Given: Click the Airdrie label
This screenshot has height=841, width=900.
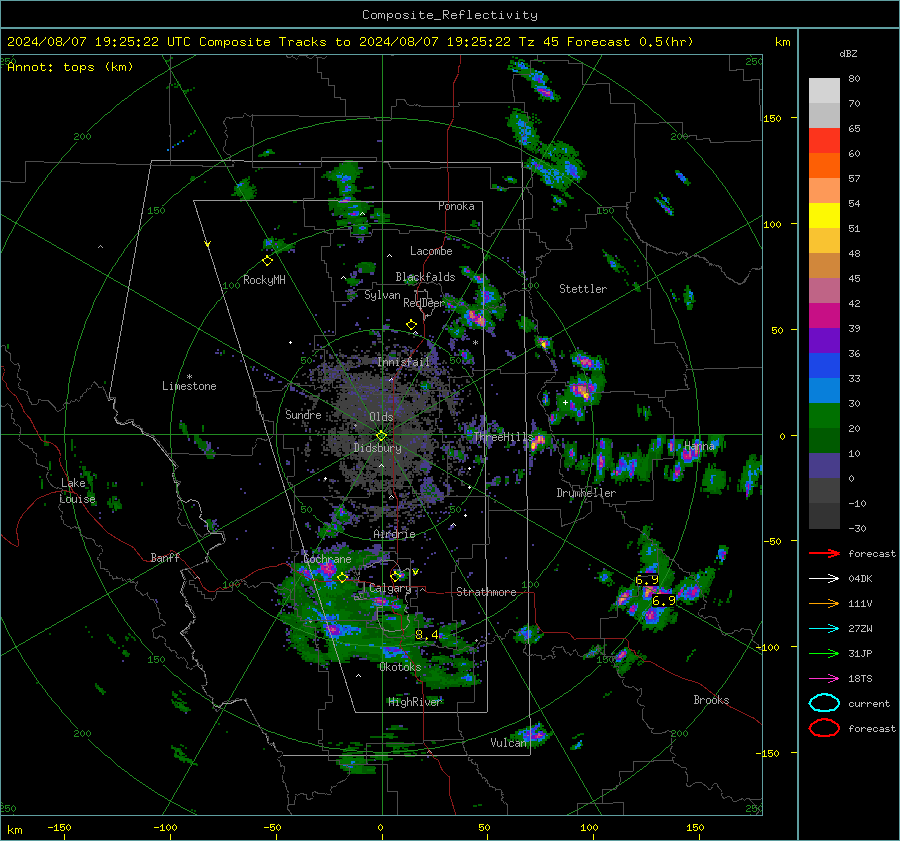Looking at the screenshot, I should 394,534.
